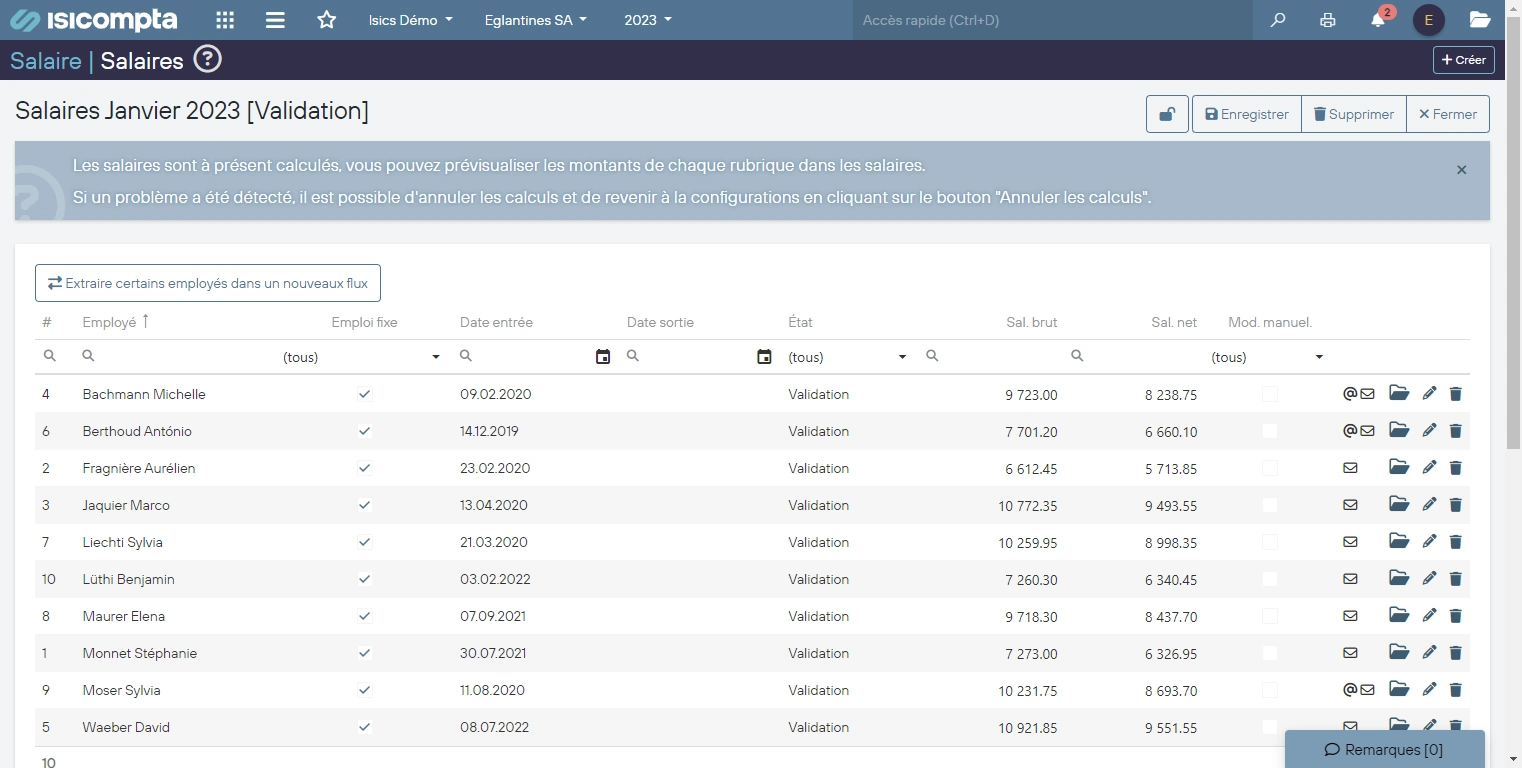The width and height of the screenshot is (1522, 768).
Task: Open the hamburger navigation menu
Action: (275, 20)
